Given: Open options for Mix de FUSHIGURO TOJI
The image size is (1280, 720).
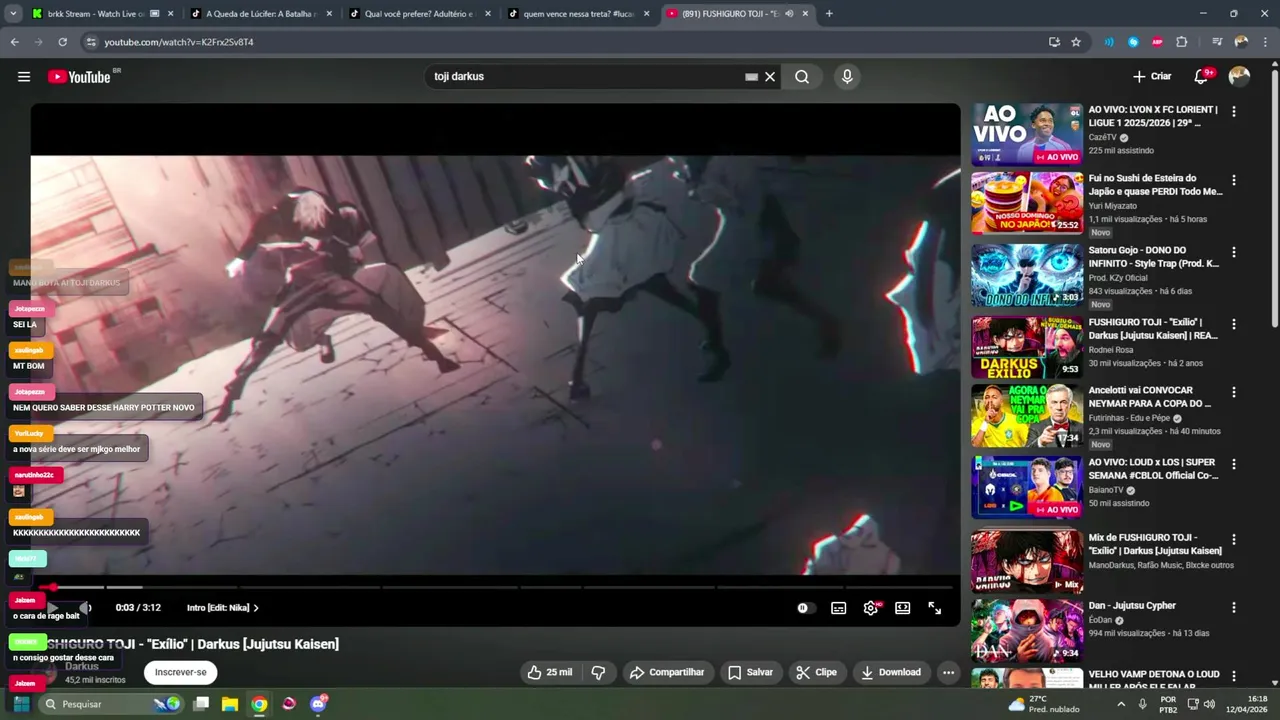Looking at the screenshot, I should coord(1234,539).
